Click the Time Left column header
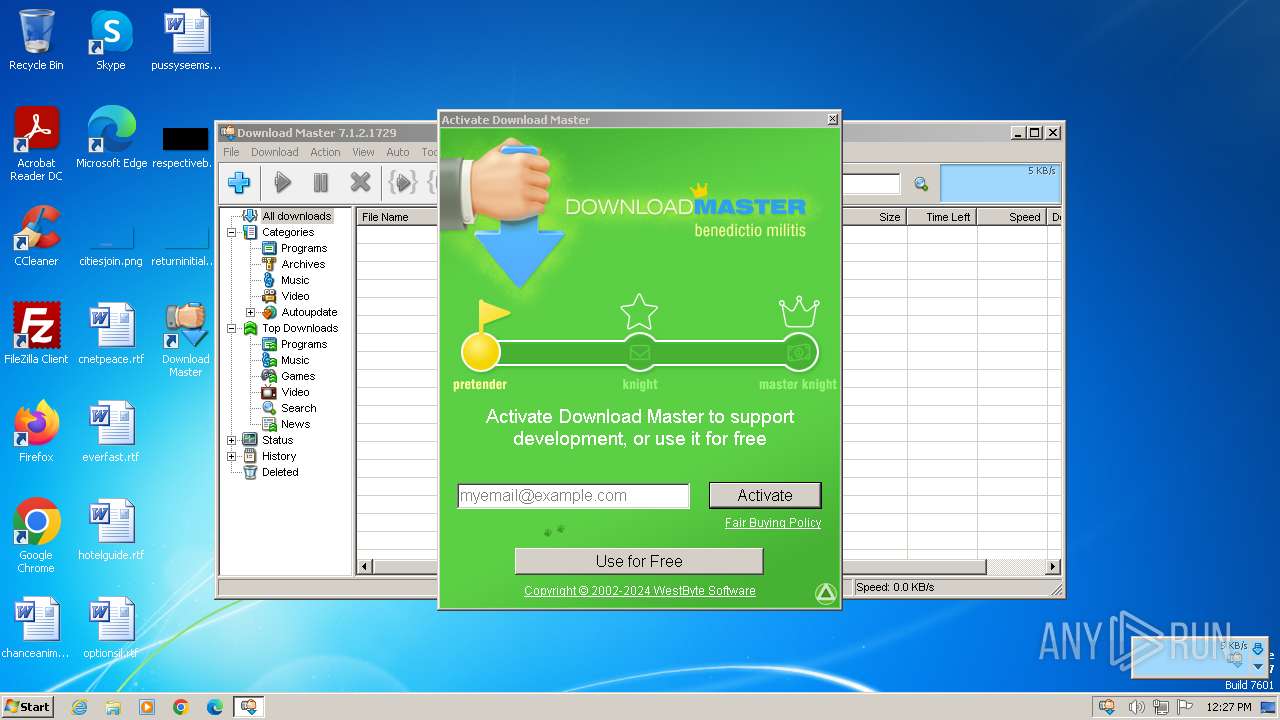1280x720 pixels. 942,217
